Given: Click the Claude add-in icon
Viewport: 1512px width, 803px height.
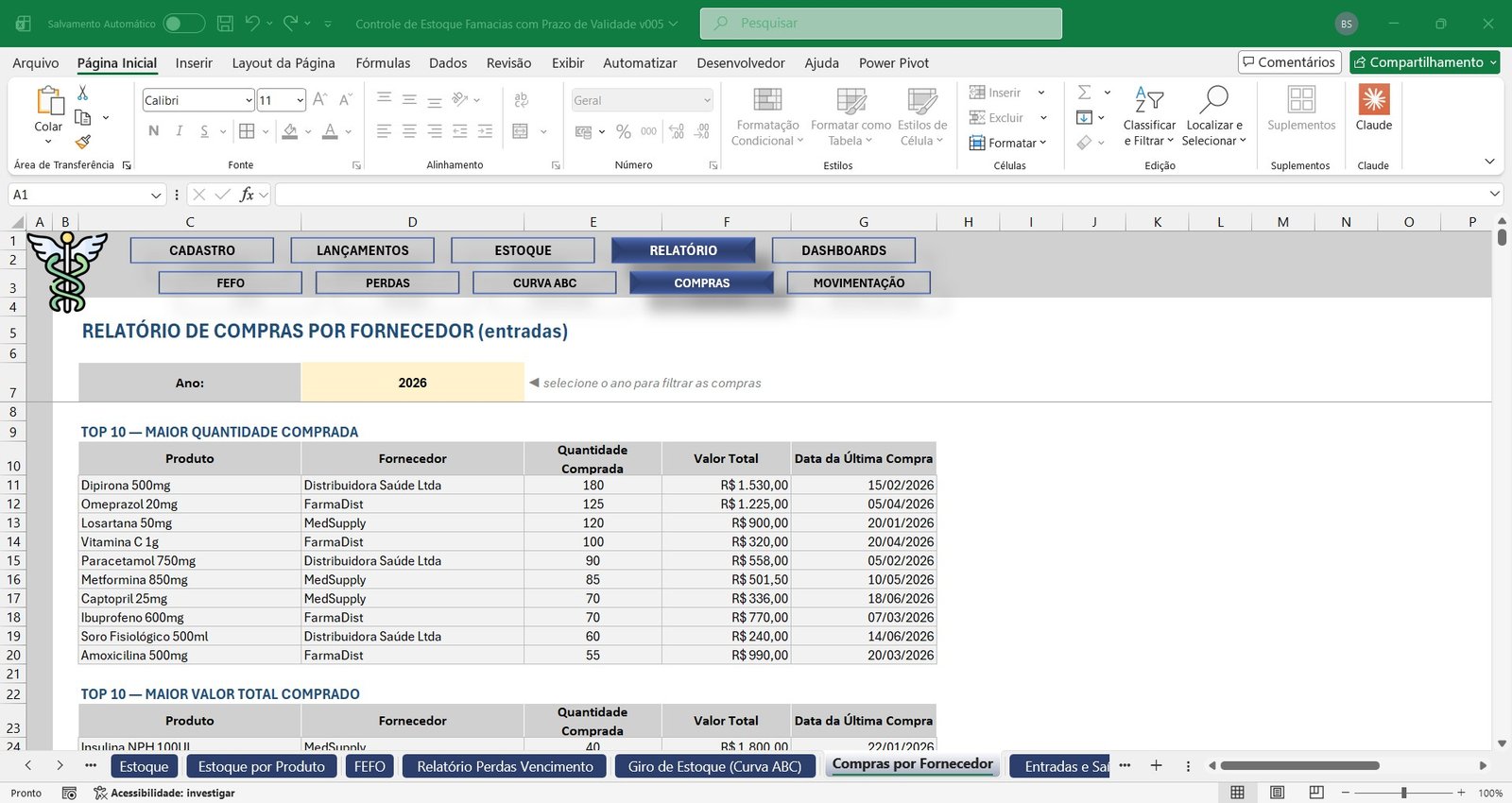Looking at the screenshot, I should tap(1374, 100).
